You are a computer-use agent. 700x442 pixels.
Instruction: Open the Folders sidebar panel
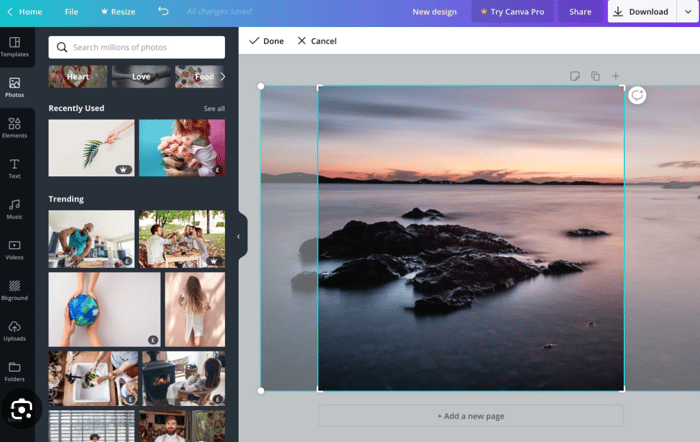[x=15, y=372]
